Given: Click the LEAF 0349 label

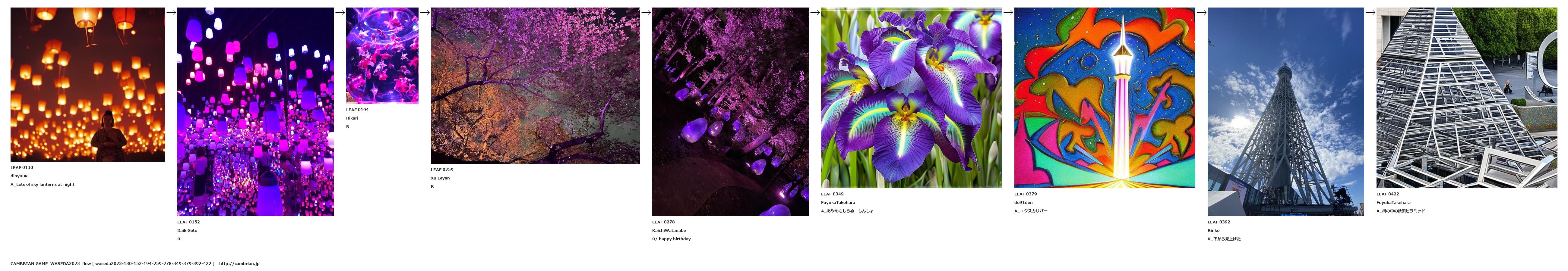Looking at the screenshot, I should (x=832, y=195).
